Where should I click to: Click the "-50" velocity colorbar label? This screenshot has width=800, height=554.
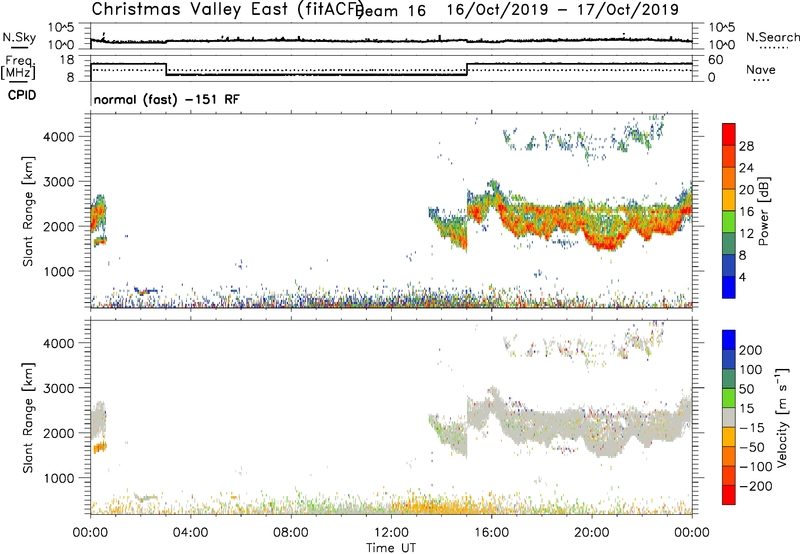coord(751,447)
